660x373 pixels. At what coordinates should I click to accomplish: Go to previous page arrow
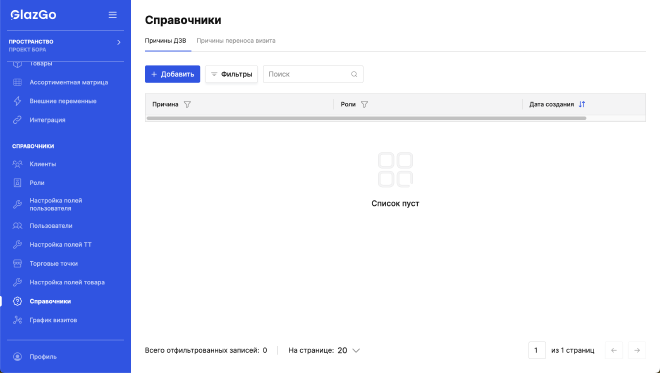coord(614,350)
